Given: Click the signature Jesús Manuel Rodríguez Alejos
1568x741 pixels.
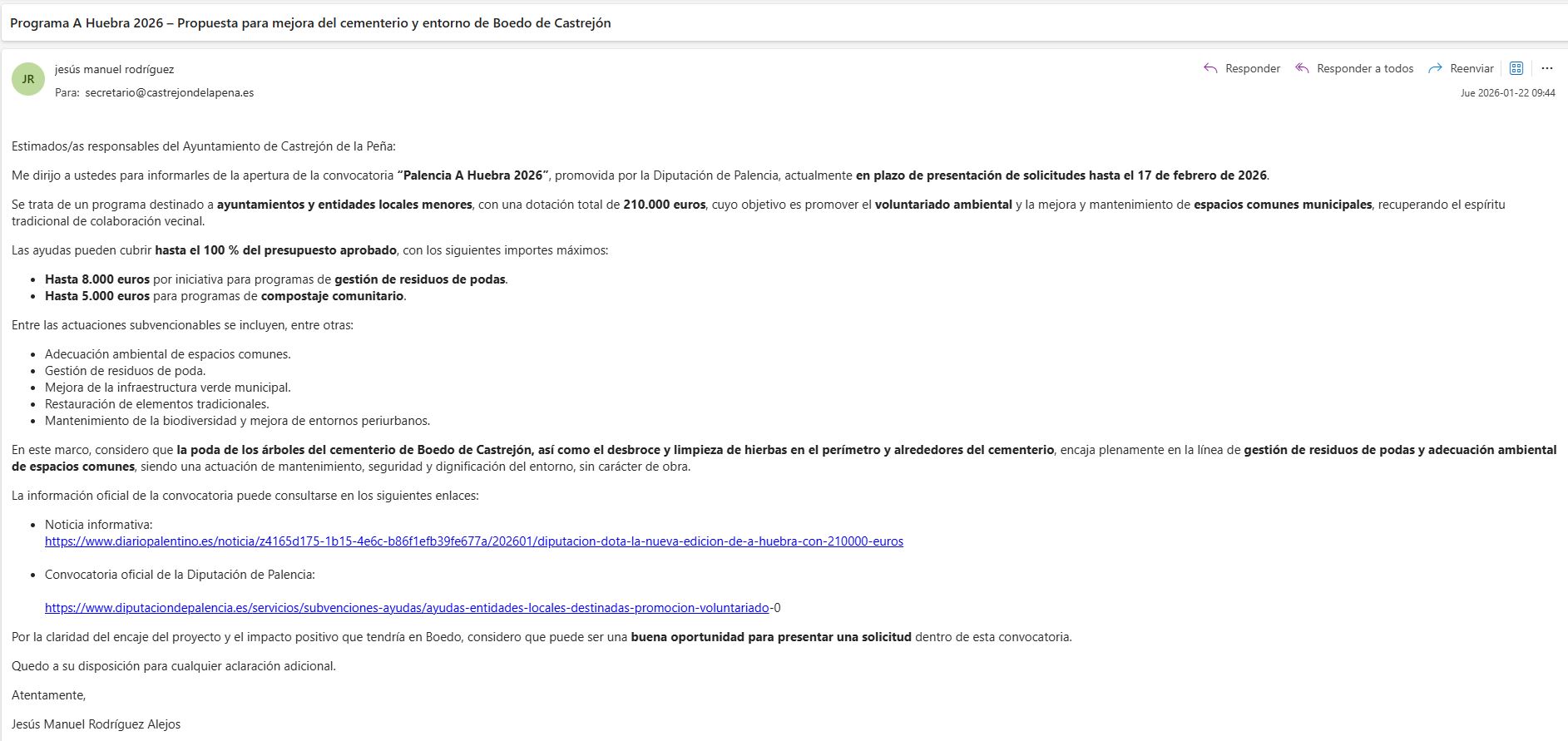Looking at the screenshot, I should 96,724.
